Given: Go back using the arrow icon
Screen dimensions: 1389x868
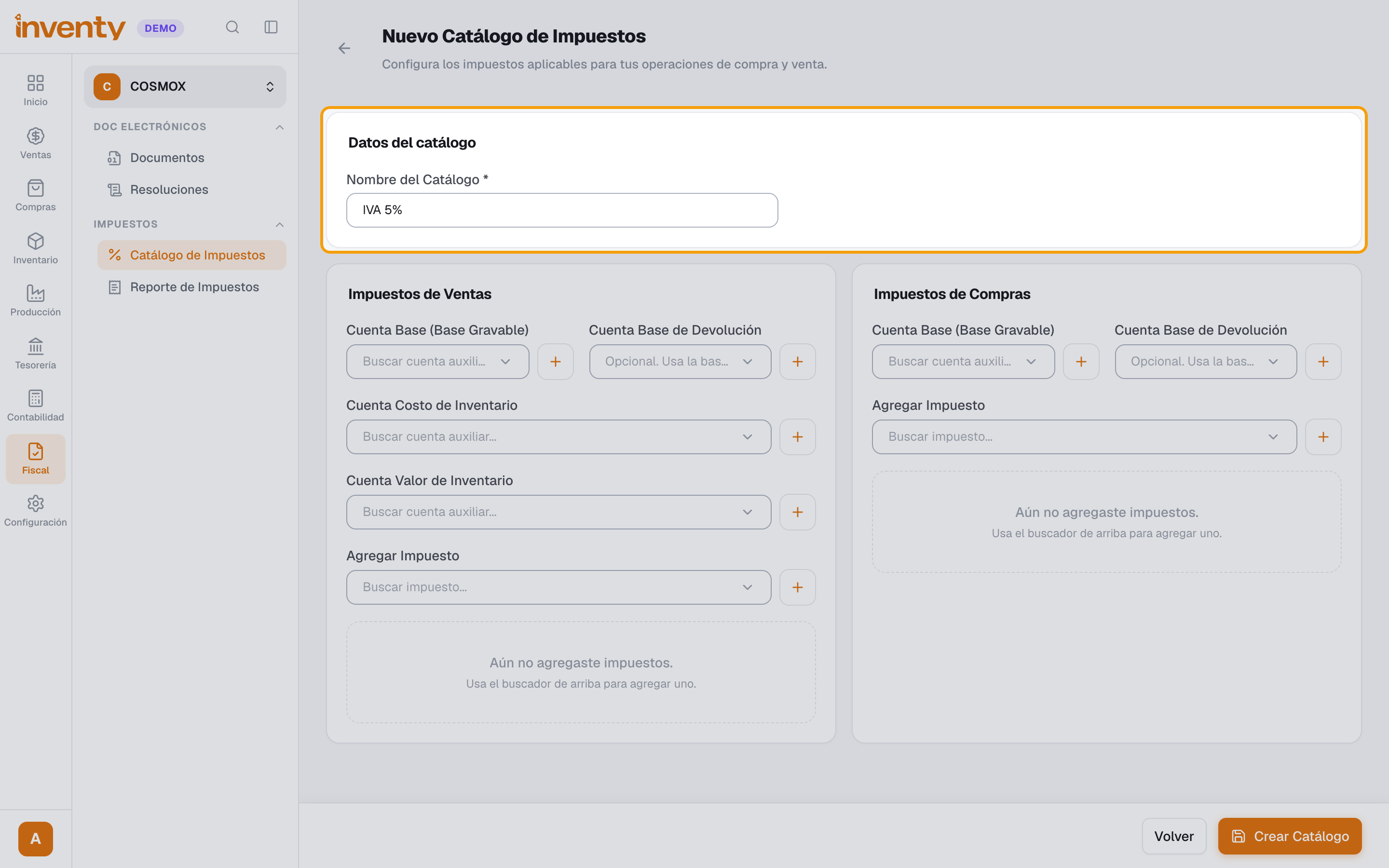Looking at the screenshot, I should [344, 48].
